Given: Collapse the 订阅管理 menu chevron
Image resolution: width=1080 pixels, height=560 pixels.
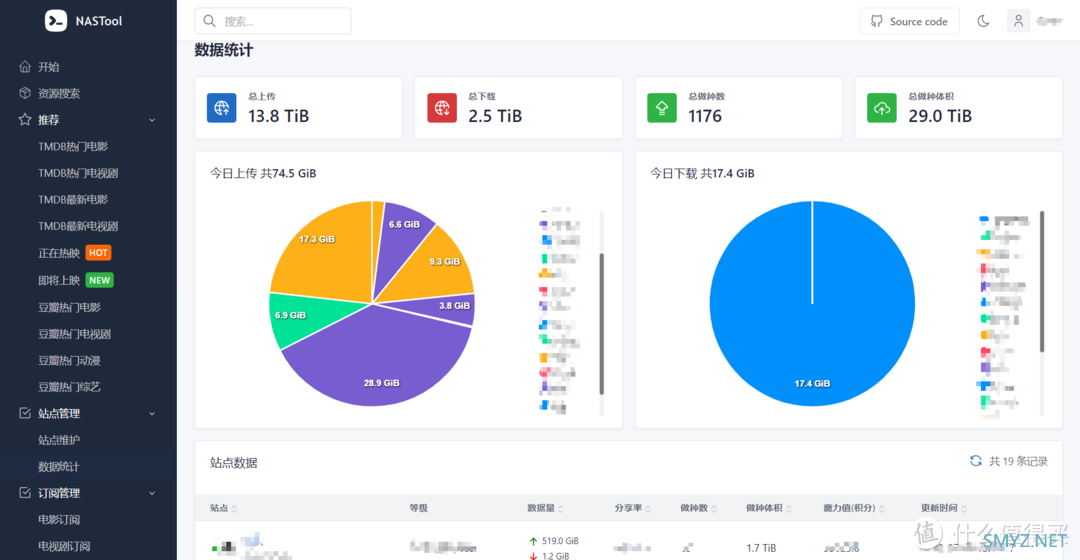Looking at the screenshot, I should (x=152, y=494).
